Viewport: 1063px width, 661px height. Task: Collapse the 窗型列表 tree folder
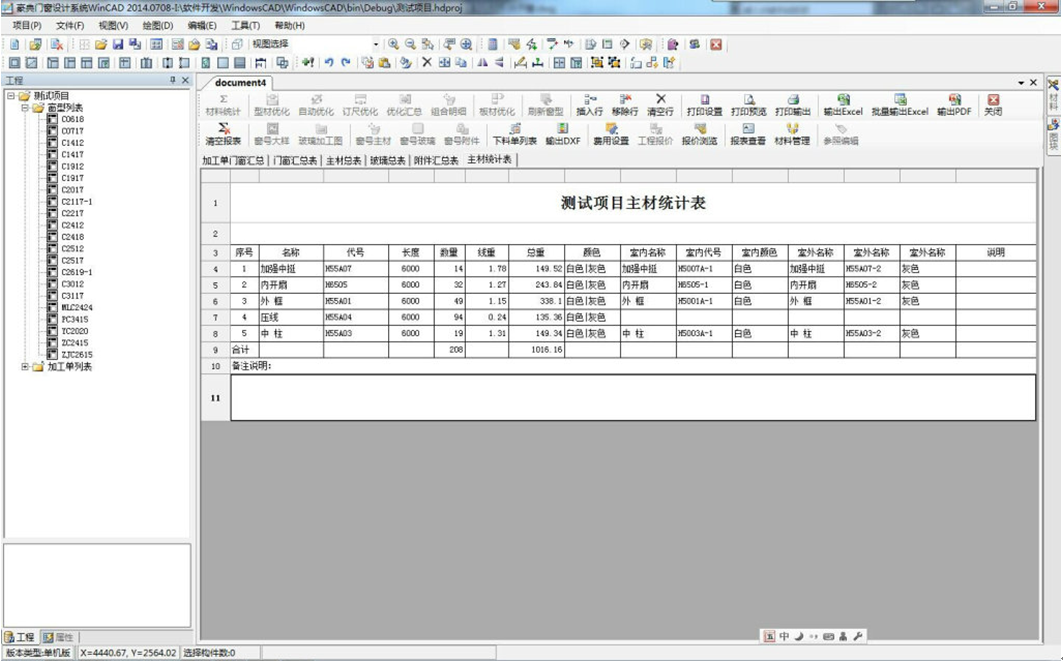click(24, 108)
